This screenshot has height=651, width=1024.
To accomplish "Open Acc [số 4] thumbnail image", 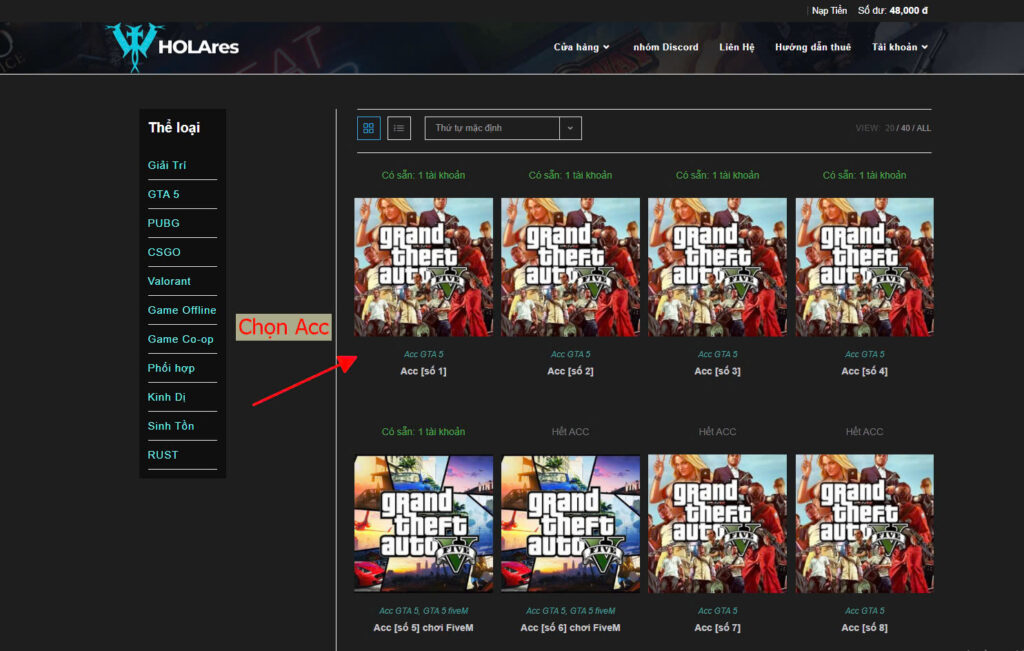I will click(x=865, y=267).
